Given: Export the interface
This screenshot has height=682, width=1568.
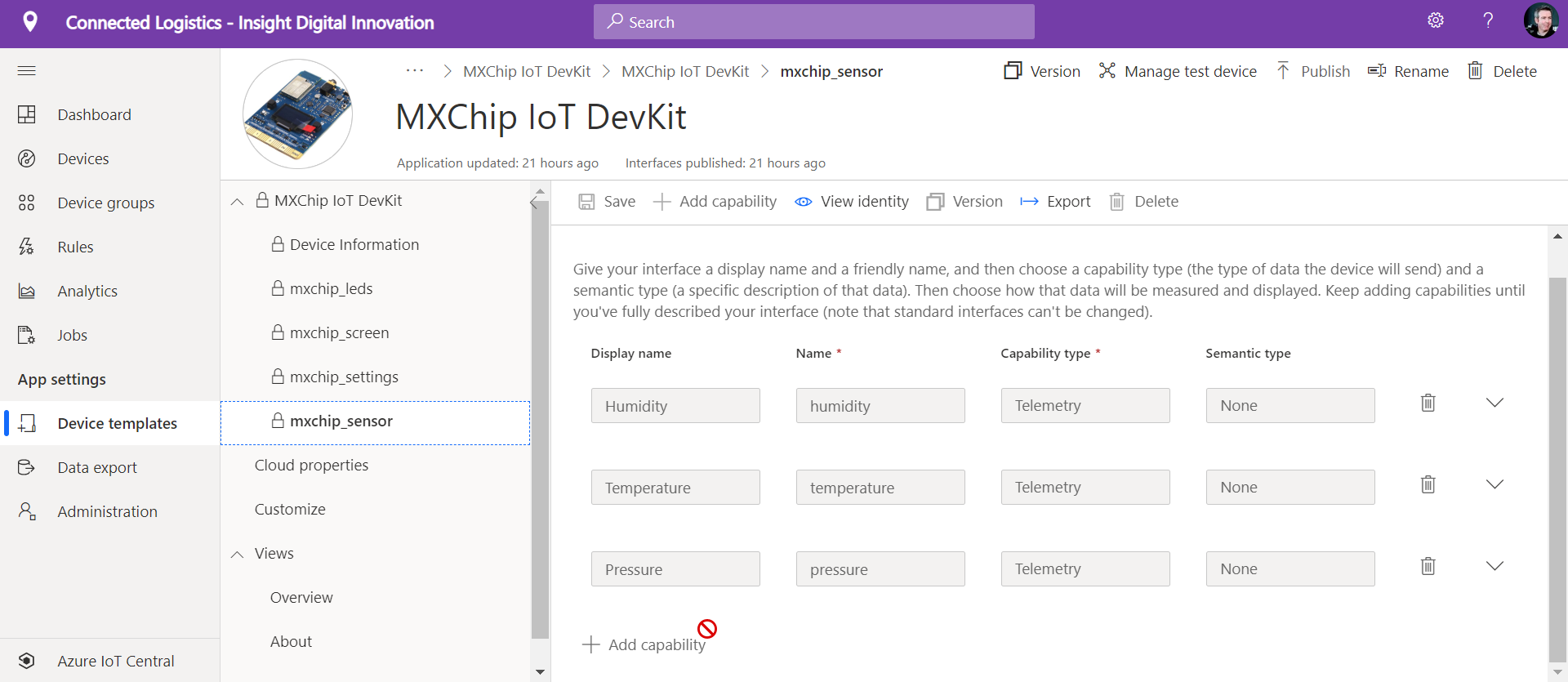Looking at the screenshot, I should tap(1055, 202).
